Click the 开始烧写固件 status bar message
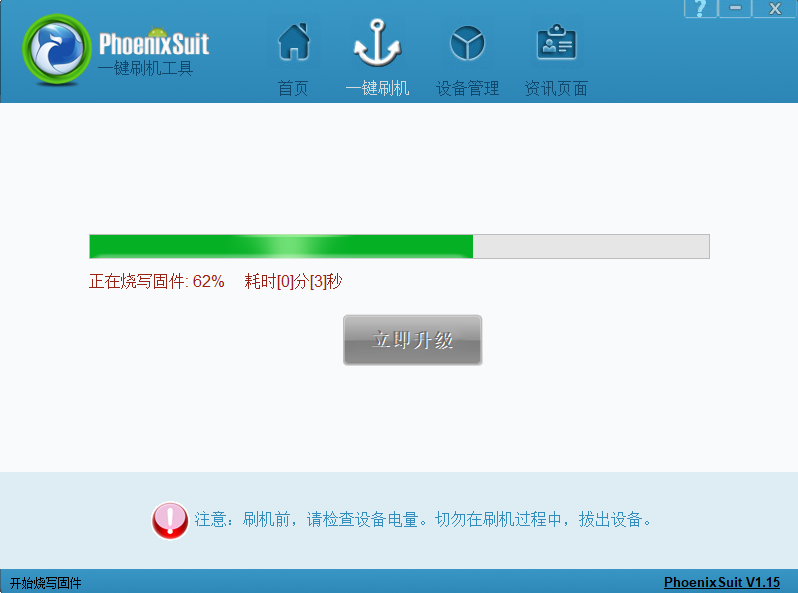 [45, 583]
